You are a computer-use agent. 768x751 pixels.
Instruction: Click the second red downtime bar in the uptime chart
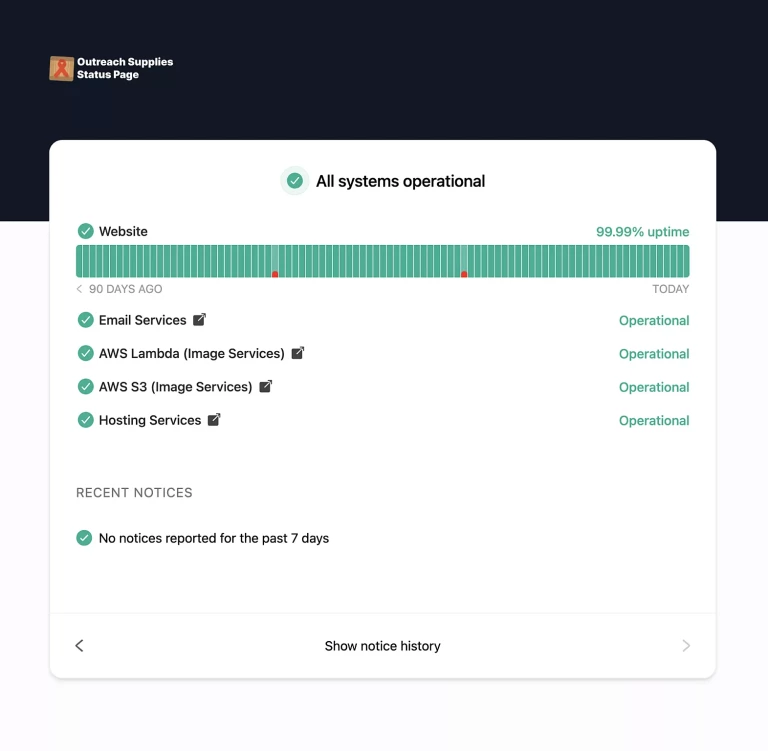pyautogui.click(x=464, y=273)
